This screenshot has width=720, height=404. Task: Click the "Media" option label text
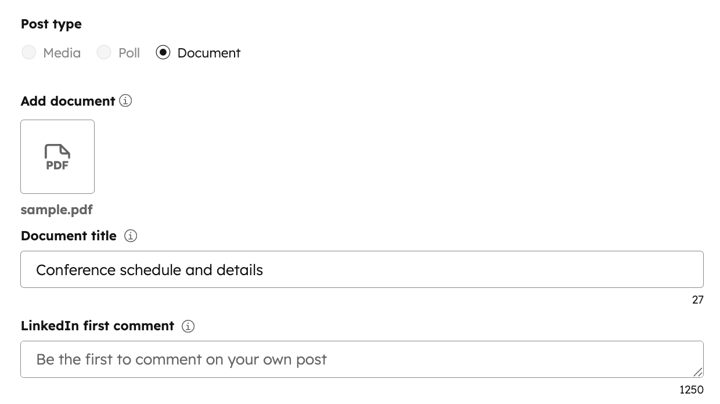pyautogui.click(x=62, y=53)
